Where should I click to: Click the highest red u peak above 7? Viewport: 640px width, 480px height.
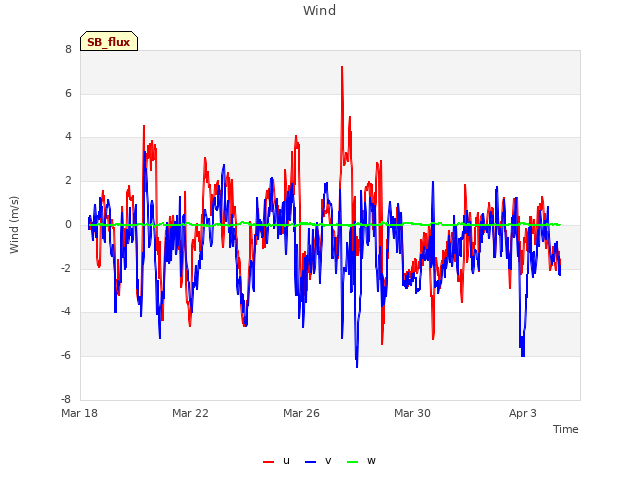click(x=342, y=67)
